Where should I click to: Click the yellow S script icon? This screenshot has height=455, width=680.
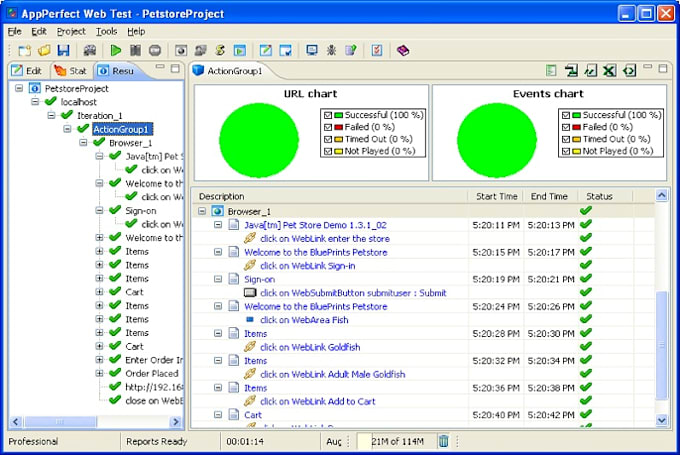(x=220, y=50)
